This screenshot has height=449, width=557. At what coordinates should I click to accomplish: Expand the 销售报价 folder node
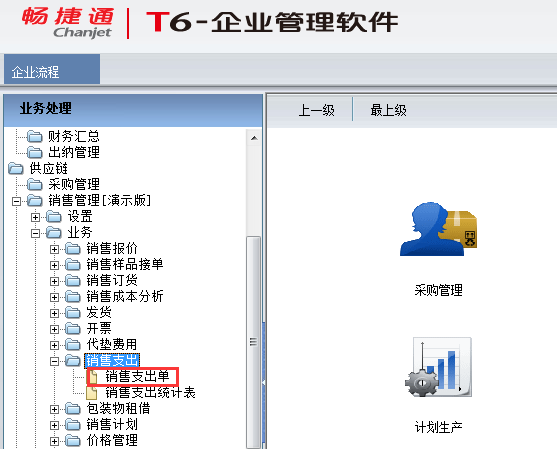tap(54, 249)
